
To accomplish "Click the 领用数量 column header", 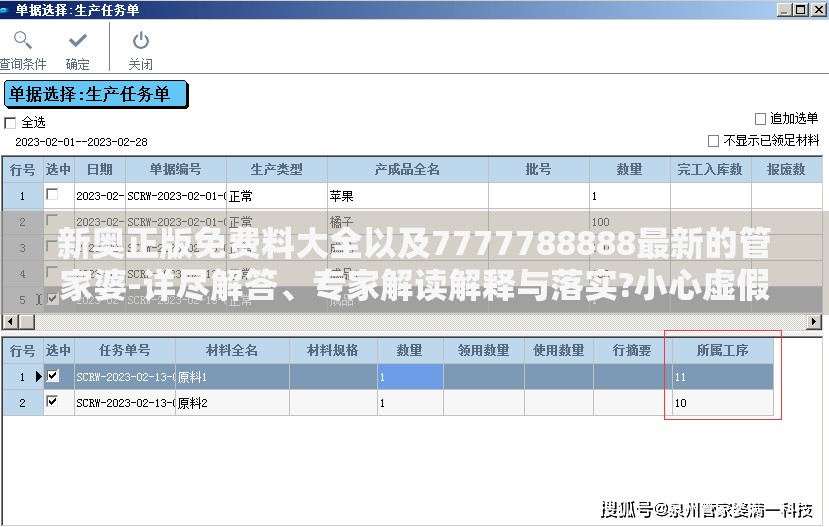I will 484,350.
